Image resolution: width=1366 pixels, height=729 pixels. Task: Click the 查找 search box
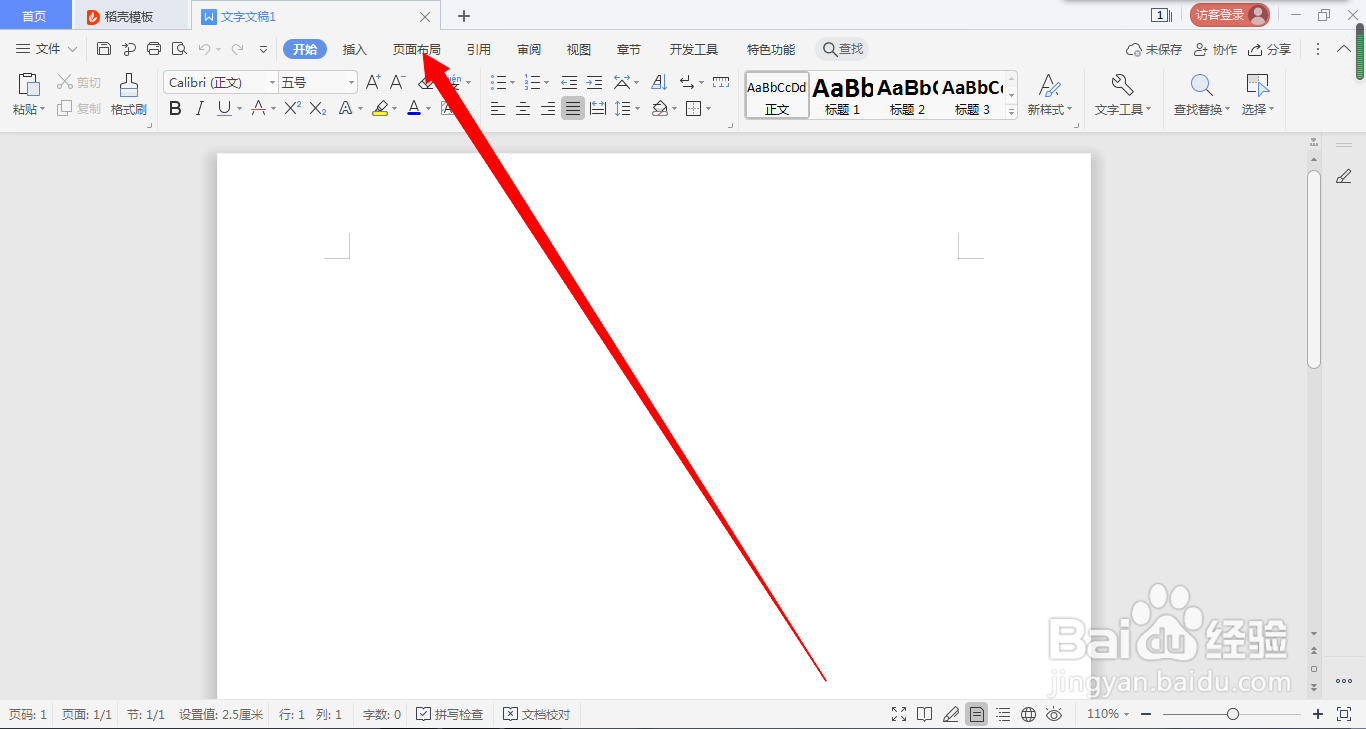coord(842,49)
